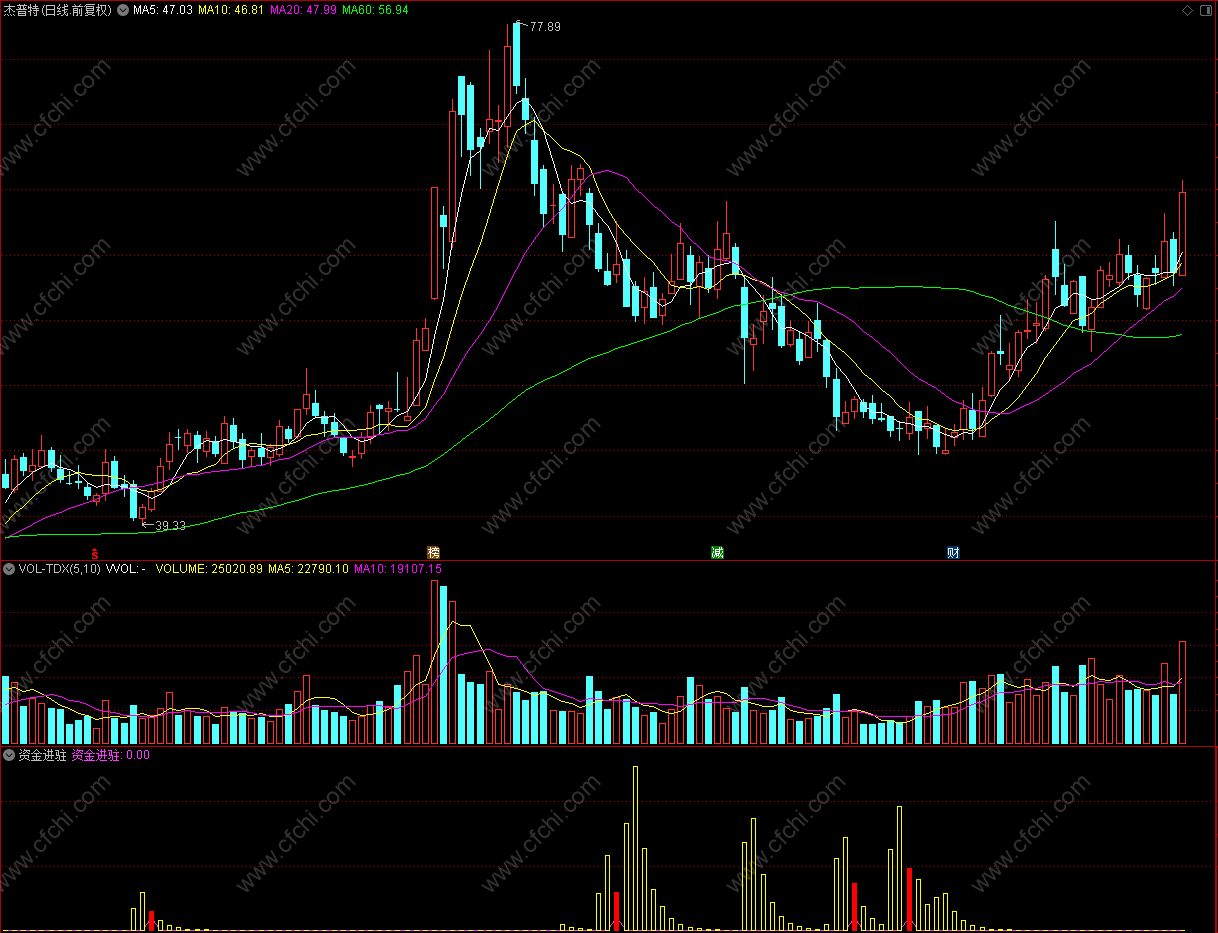Open the dropdown next to 杰普特(日线 前复权)
Image resolution: width=1218 pixels, height=933 pixels.
point(123,10)
